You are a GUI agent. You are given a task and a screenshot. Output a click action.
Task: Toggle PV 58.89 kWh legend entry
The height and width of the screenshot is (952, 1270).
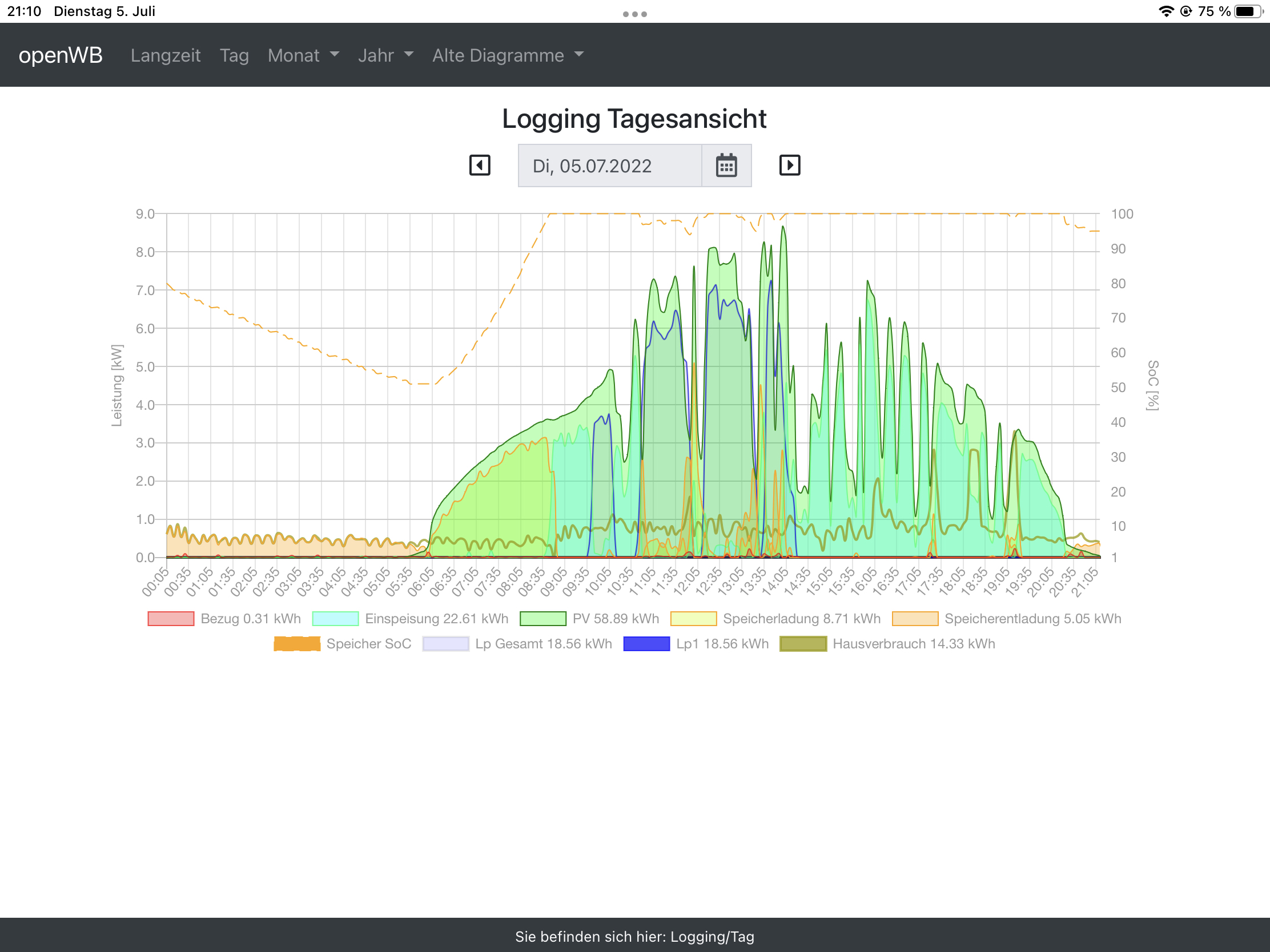tap(589, 619)
